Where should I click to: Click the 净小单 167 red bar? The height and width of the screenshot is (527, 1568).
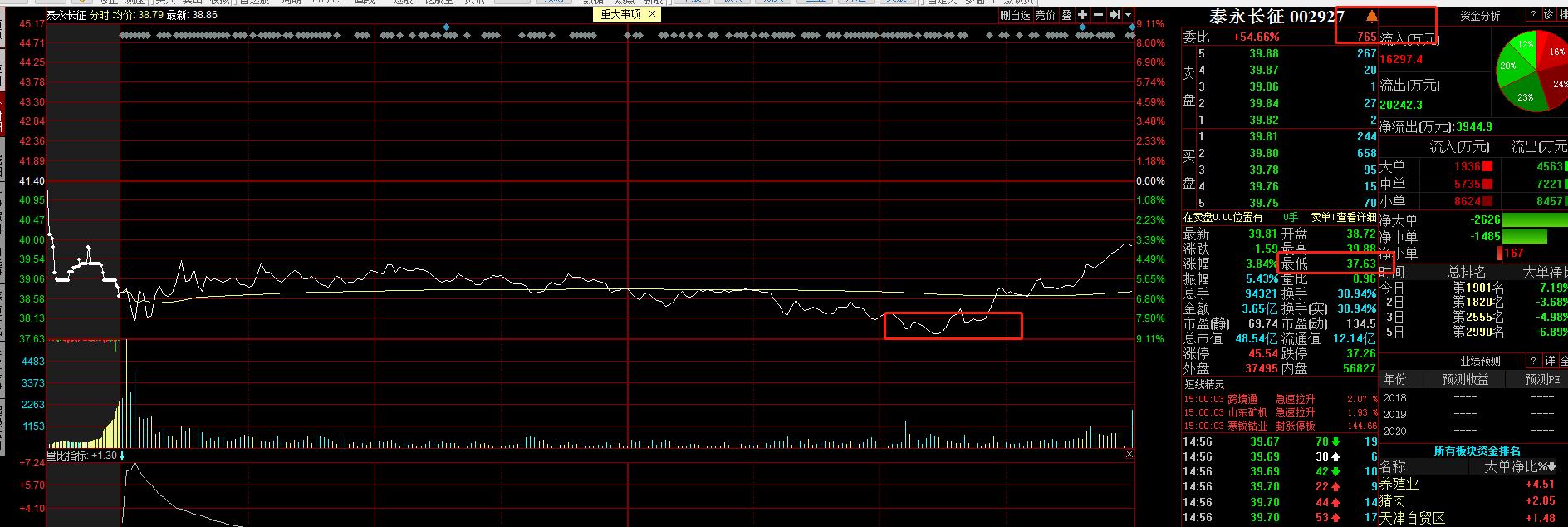[x=1499, y=254]
